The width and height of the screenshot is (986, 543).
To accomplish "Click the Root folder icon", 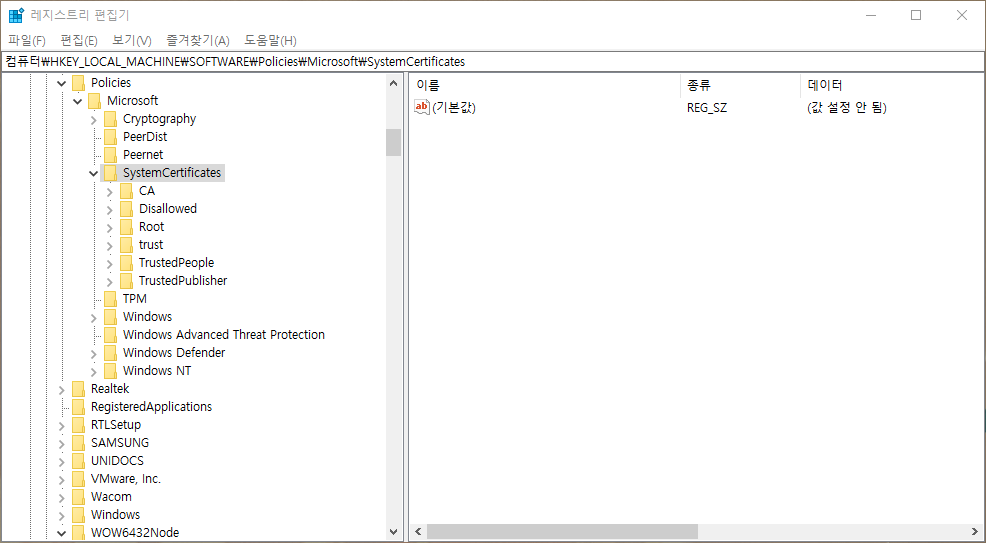I will (x=126, y=227).
